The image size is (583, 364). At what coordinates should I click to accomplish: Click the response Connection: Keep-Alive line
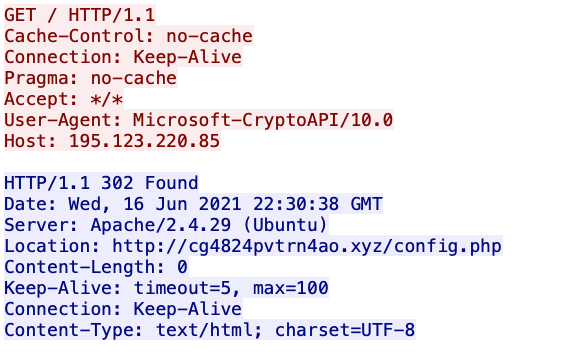click(x=123, y=309)
